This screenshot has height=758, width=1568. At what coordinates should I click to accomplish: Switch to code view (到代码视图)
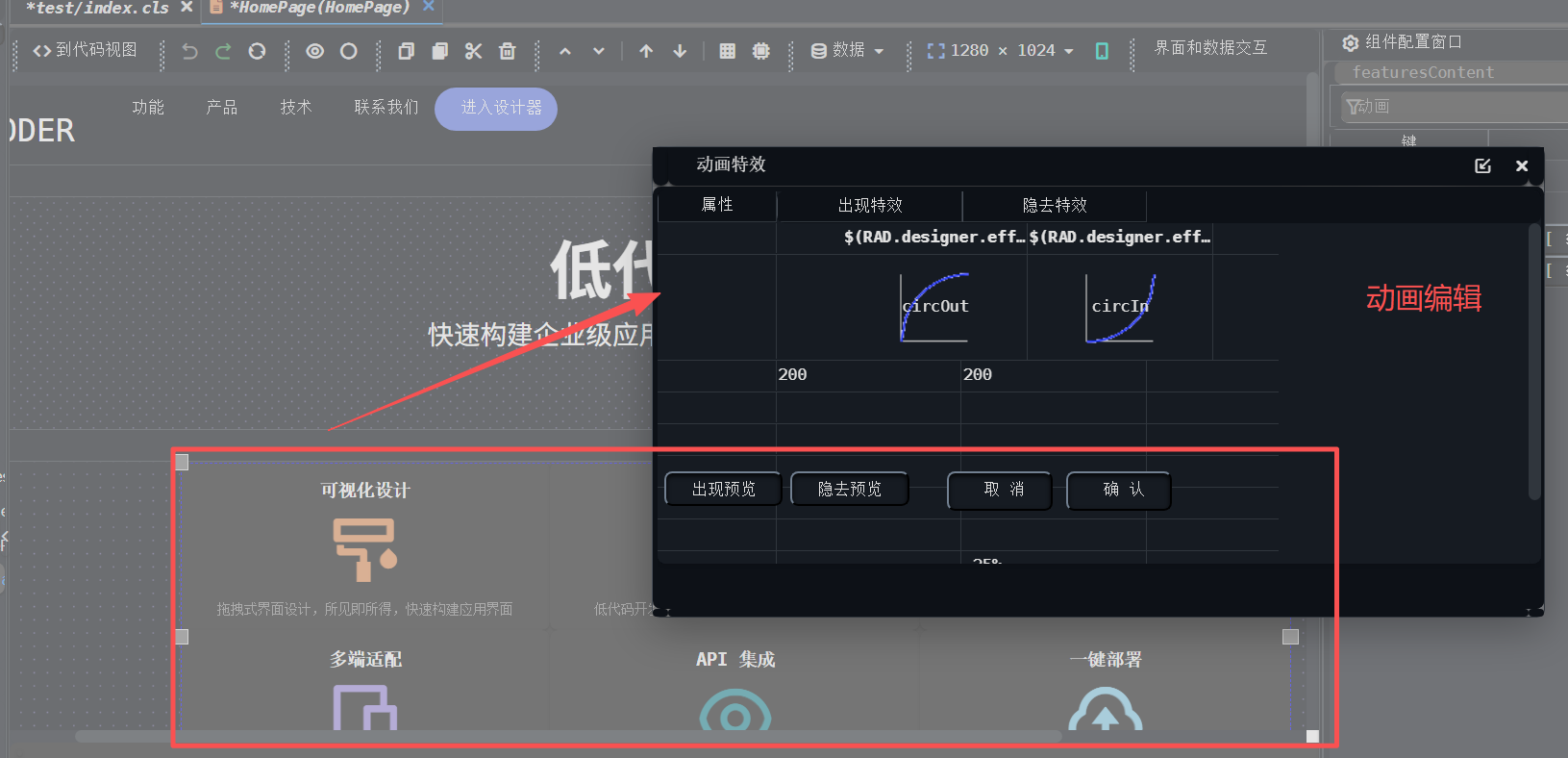[x=85, y=50]
